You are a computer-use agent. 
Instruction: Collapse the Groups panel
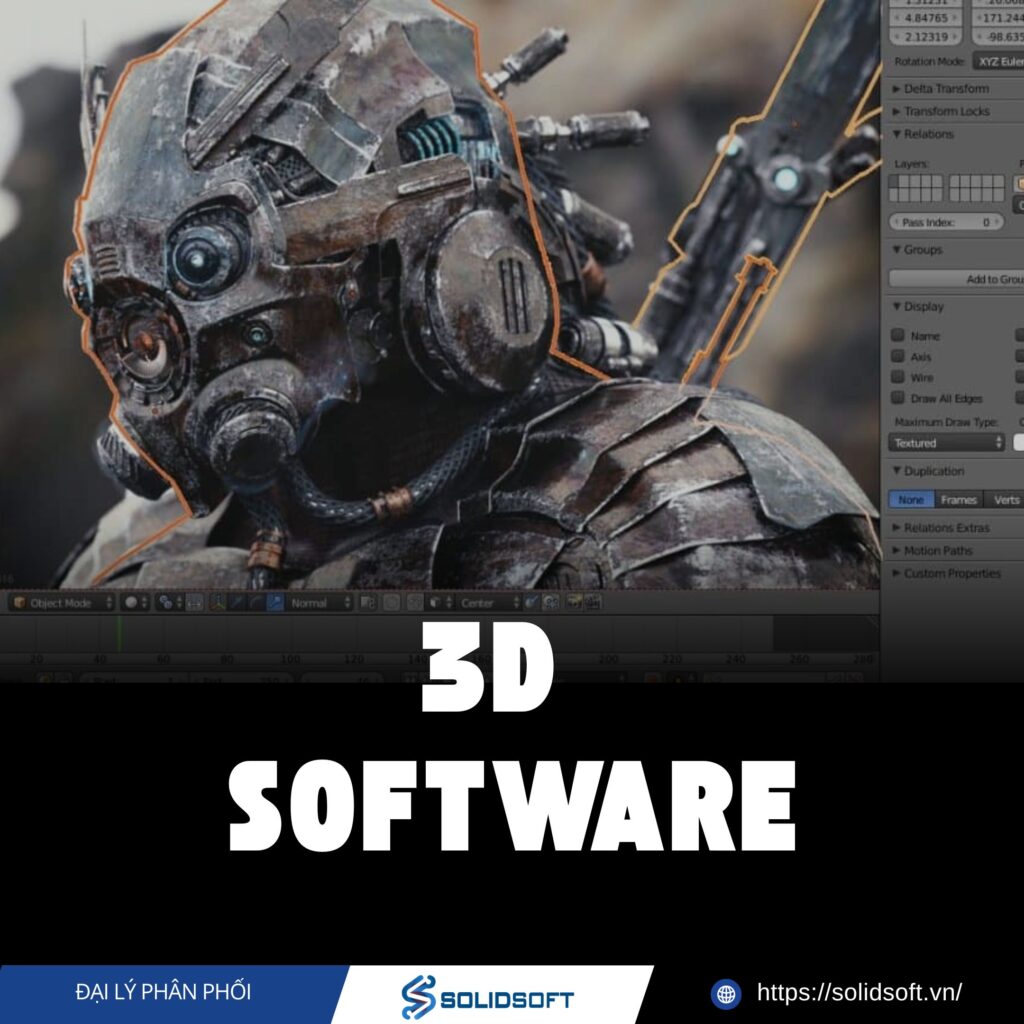tap(917, 249)
